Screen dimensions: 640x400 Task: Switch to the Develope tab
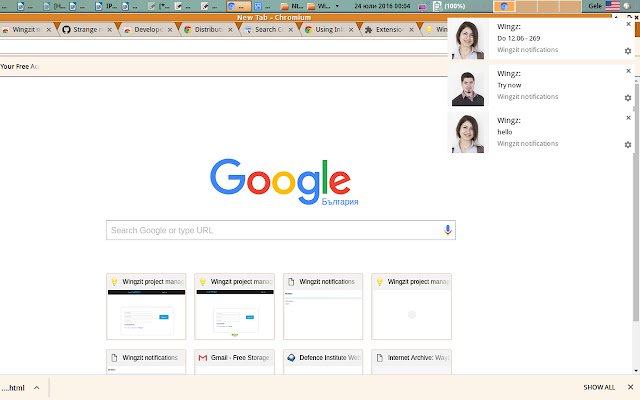click(x=145, y=30)
